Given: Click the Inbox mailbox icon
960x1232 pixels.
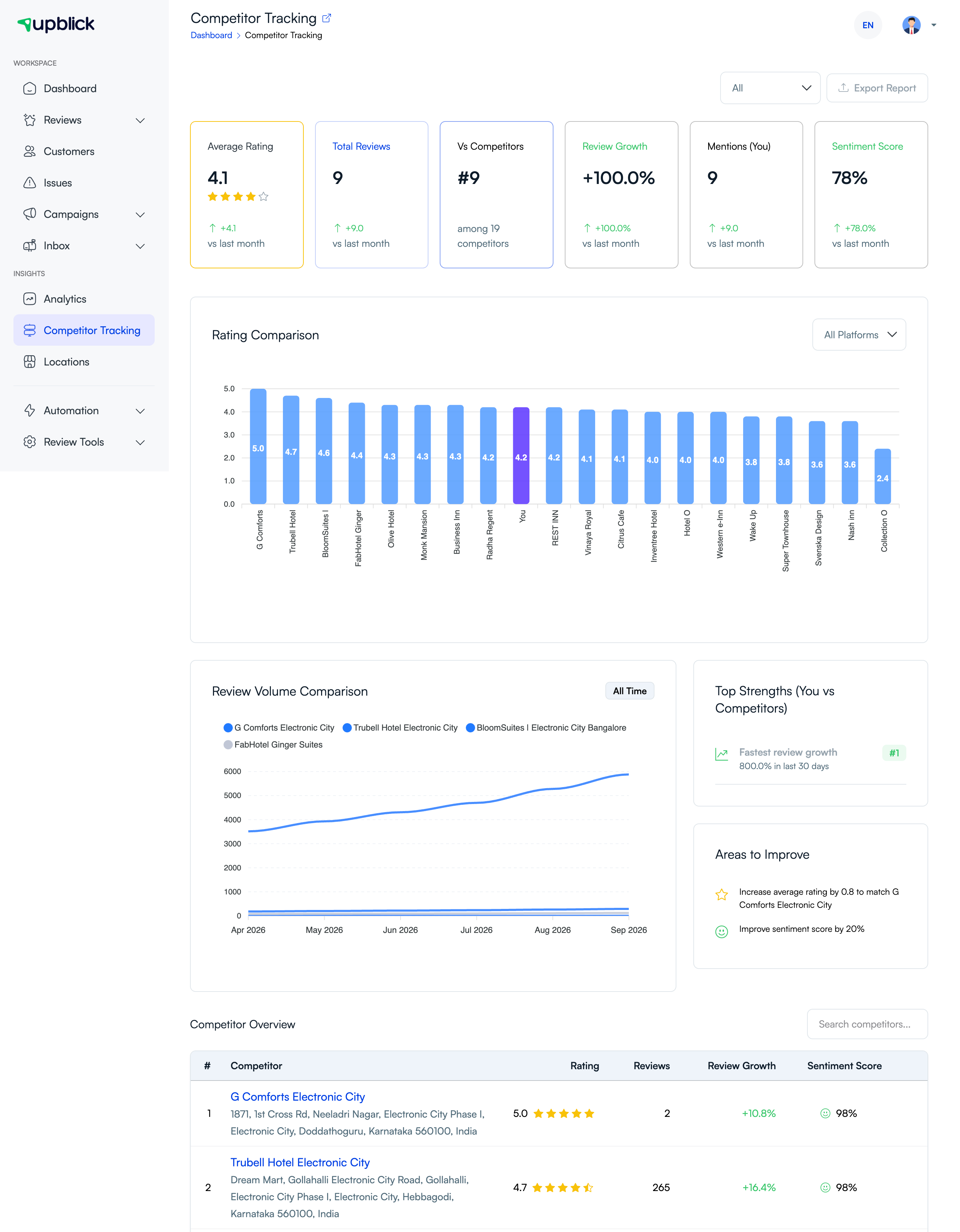Looking at the screenshot, I should [x=29, y=246].
